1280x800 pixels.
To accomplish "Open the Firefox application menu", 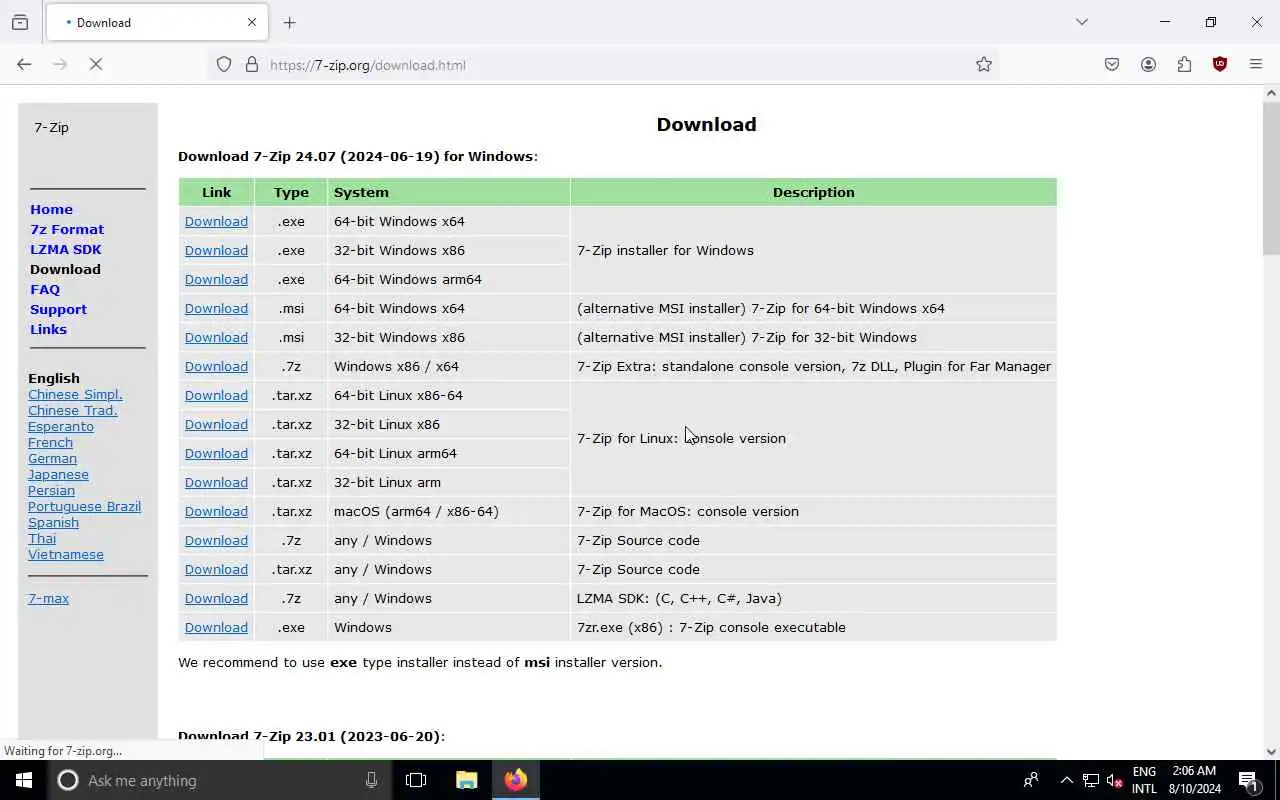I will (x=1256, y=64).
